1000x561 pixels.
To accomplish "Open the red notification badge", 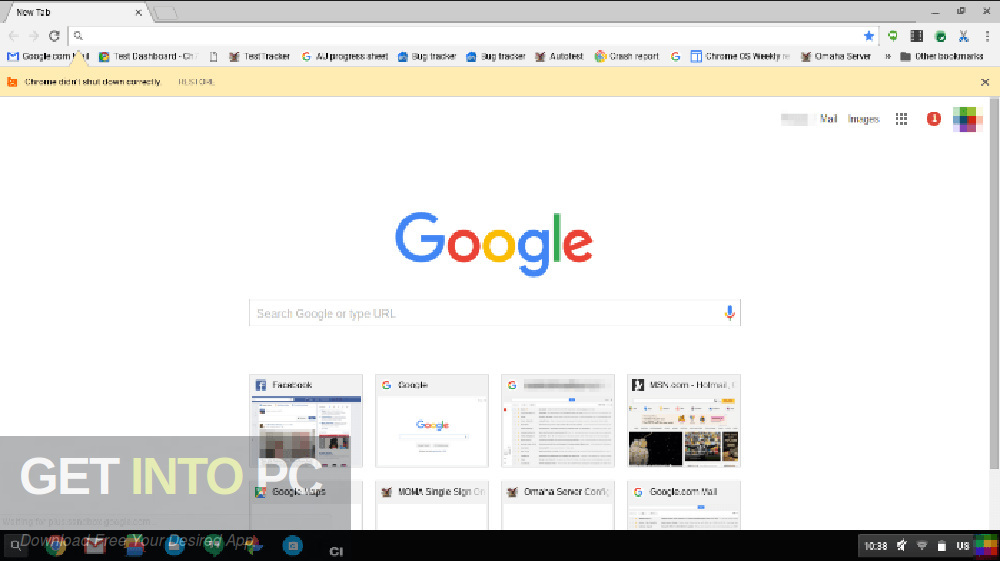I will pyautogui.click(x=934, y=119).
